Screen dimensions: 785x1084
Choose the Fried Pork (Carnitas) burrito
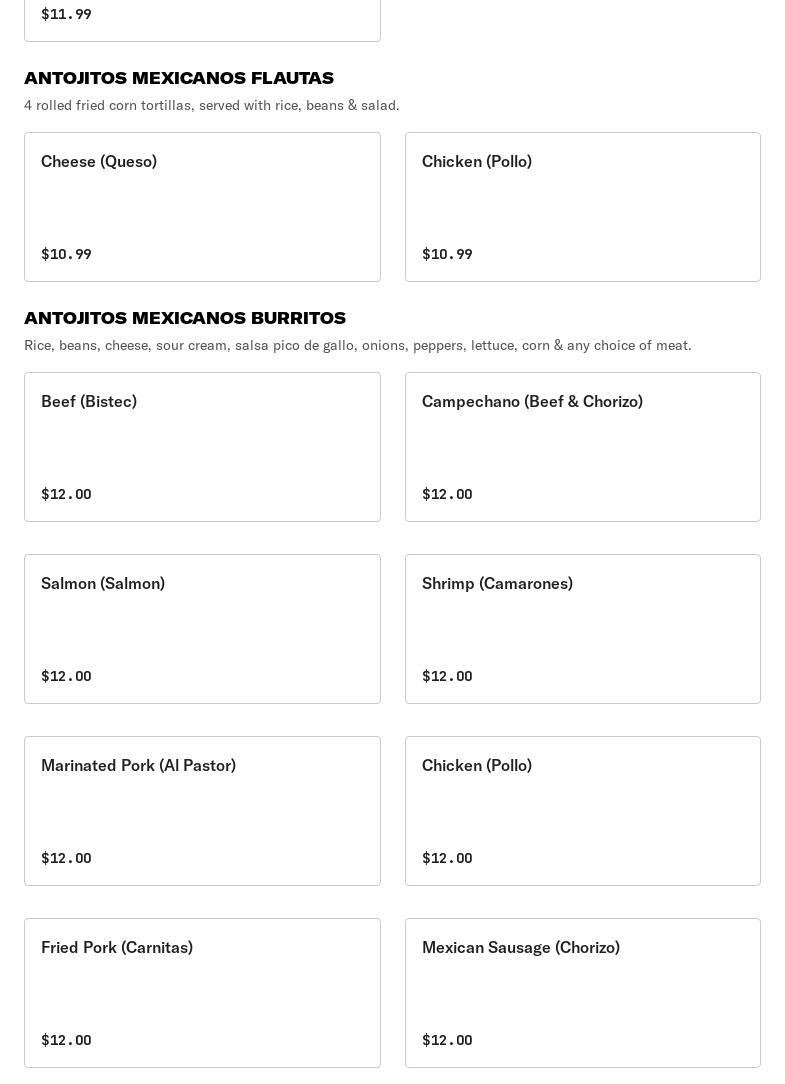[202, 992]
